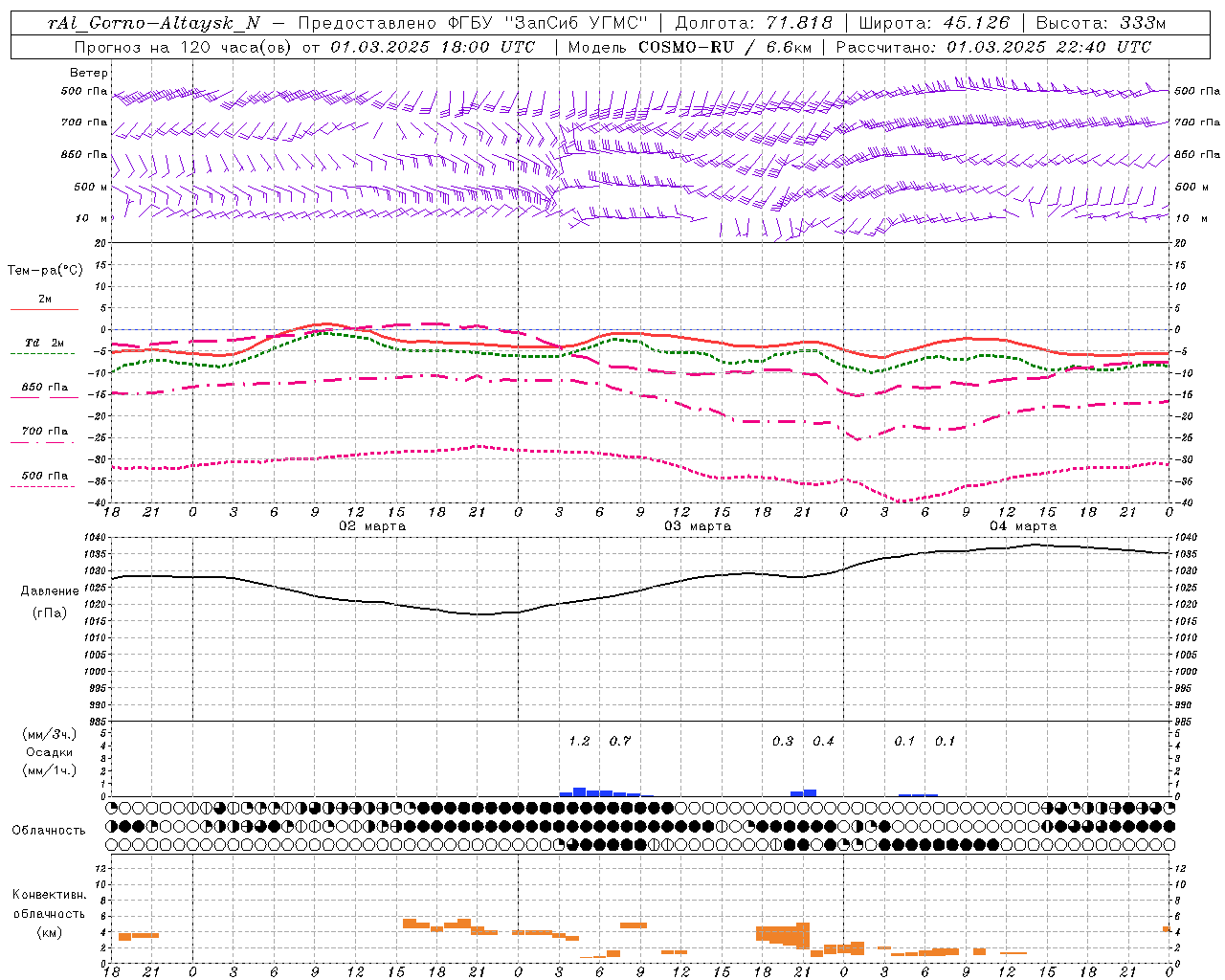Click the 03 марта date label
1225x980 pixels.
698,526
